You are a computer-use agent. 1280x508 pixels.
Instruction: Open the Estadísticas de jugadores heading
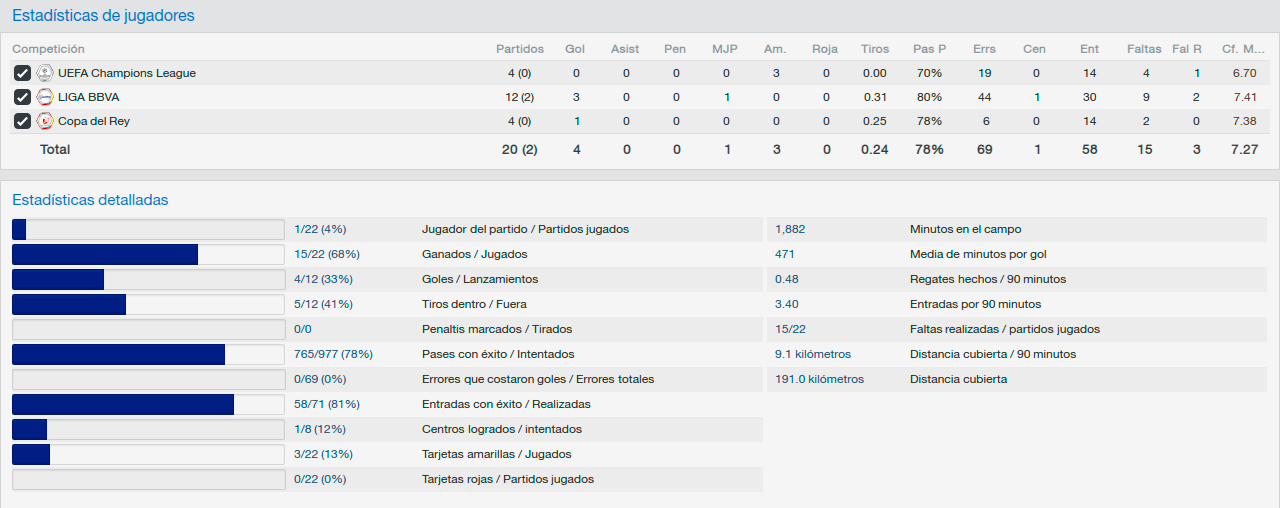(103, 16)
